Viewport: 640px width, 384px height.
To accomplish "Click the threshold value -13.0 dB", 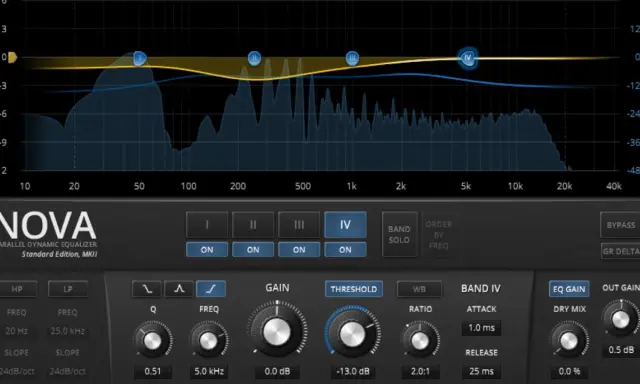I will coord(353,371).
